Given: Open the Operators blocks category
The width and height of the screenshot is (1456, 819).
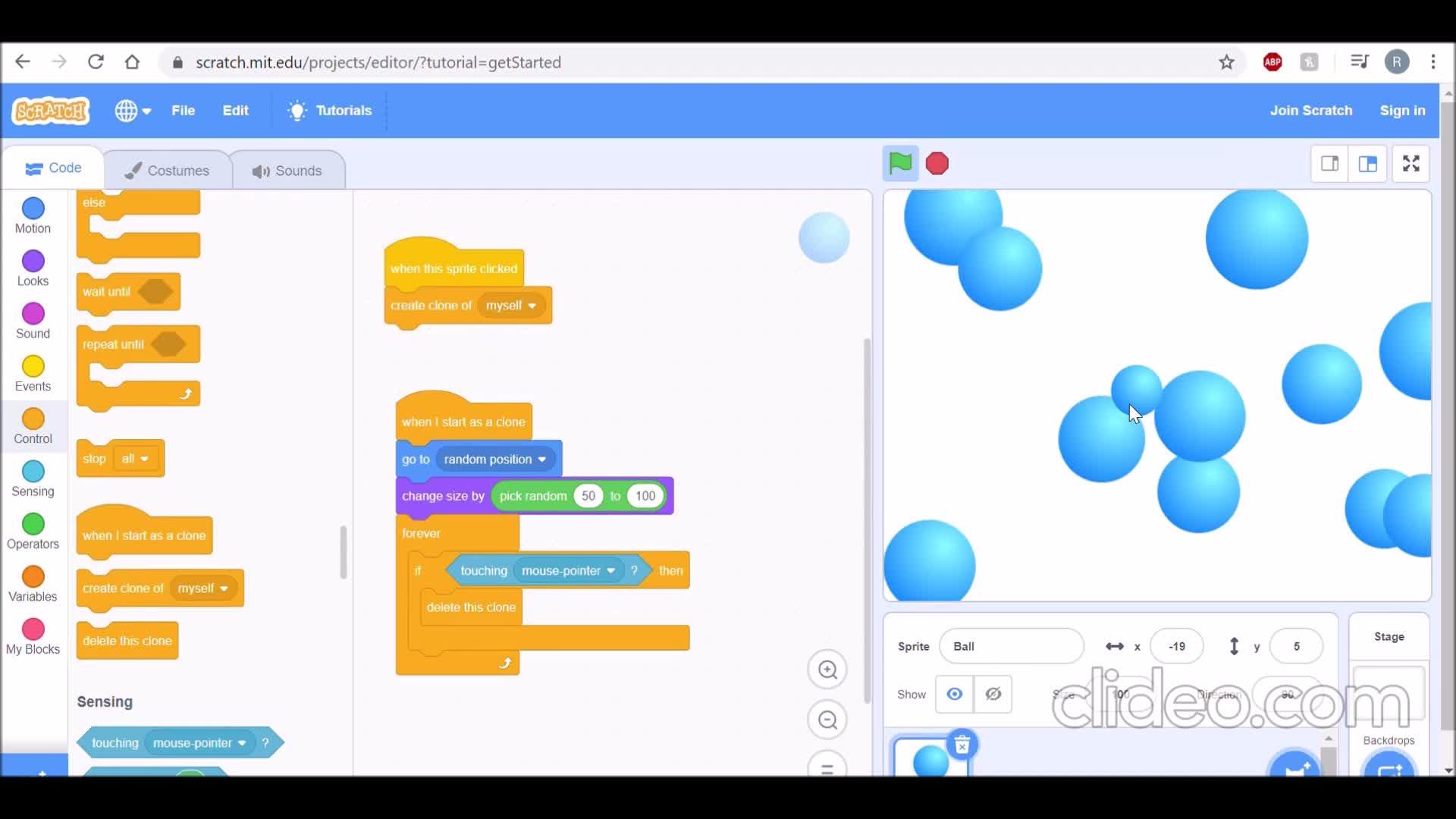Looking at the screenshot, I should (x=33, y=532).
